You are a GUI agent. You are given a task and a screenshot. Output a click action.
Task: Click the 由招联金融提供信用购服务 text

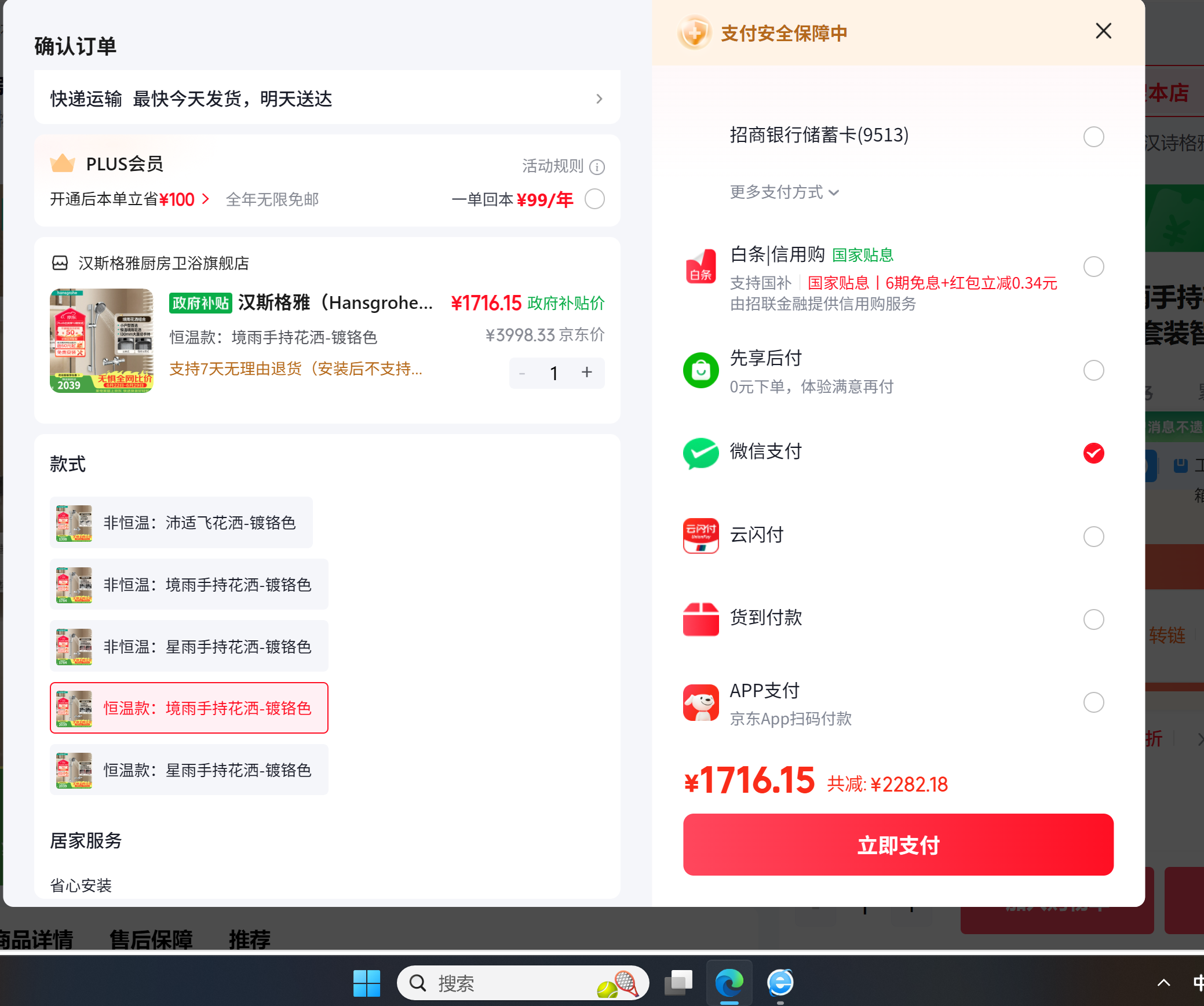823,304
